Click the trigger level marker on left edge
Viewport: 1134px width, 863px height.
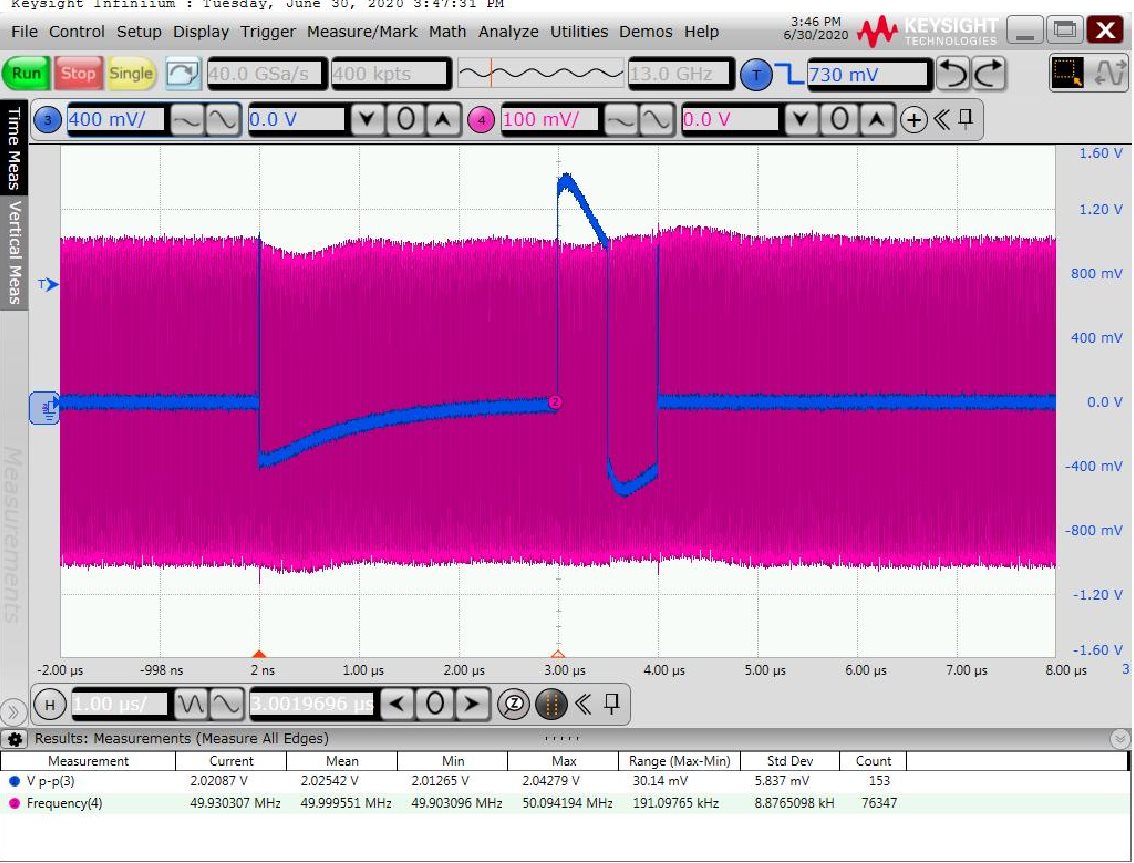(x=48, y=284)
